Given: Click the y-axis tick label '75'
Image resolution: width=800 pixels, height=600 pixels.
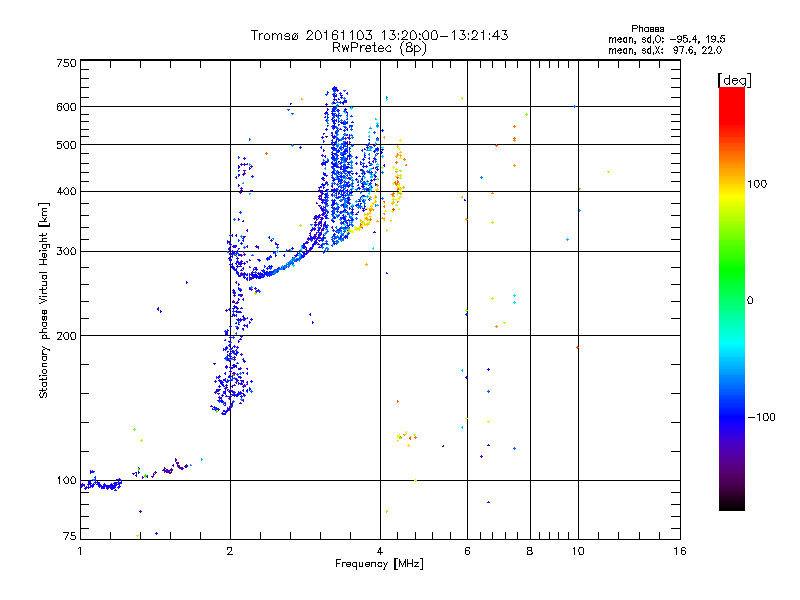Looking at the screenshot, I should coord(70,536).
